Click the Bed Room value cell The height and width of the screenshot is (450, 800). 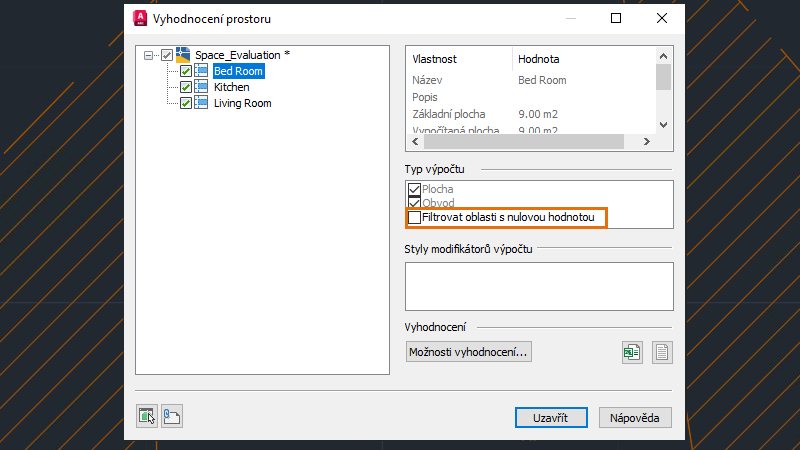(x=542, y=80)
